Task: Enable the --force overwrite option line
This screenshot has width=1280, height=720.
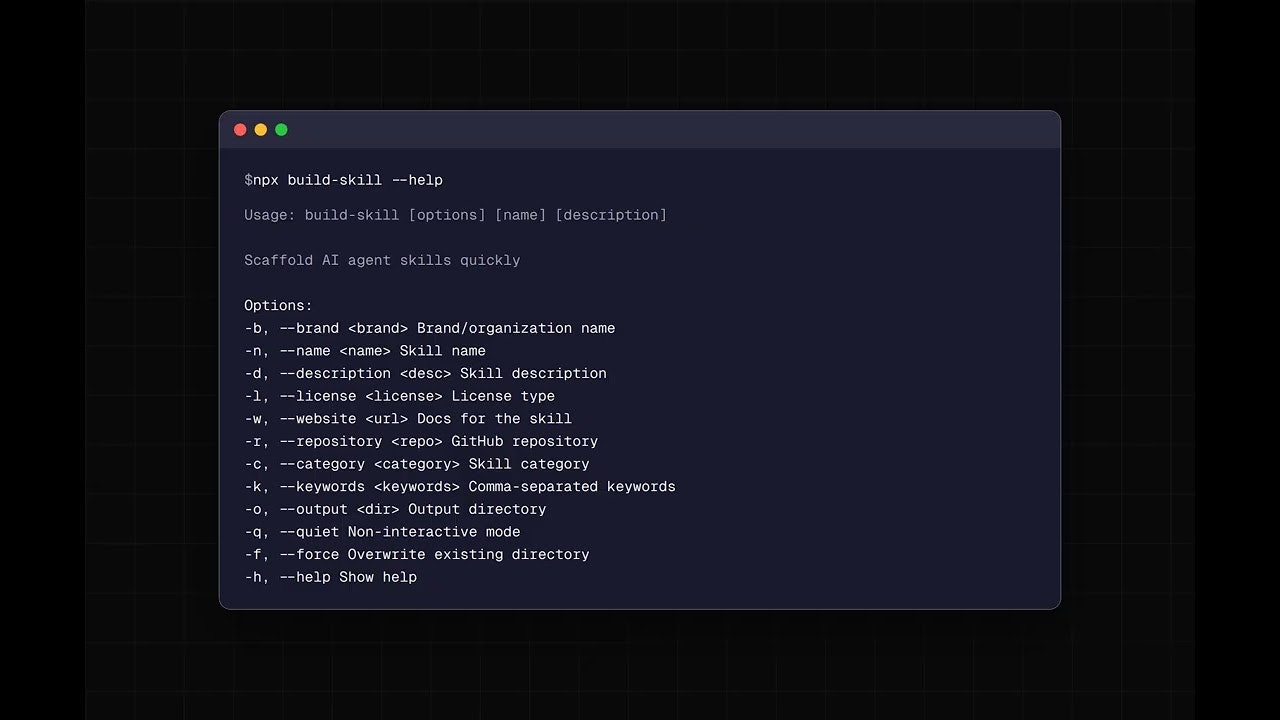Action: [x=416, y=554]
